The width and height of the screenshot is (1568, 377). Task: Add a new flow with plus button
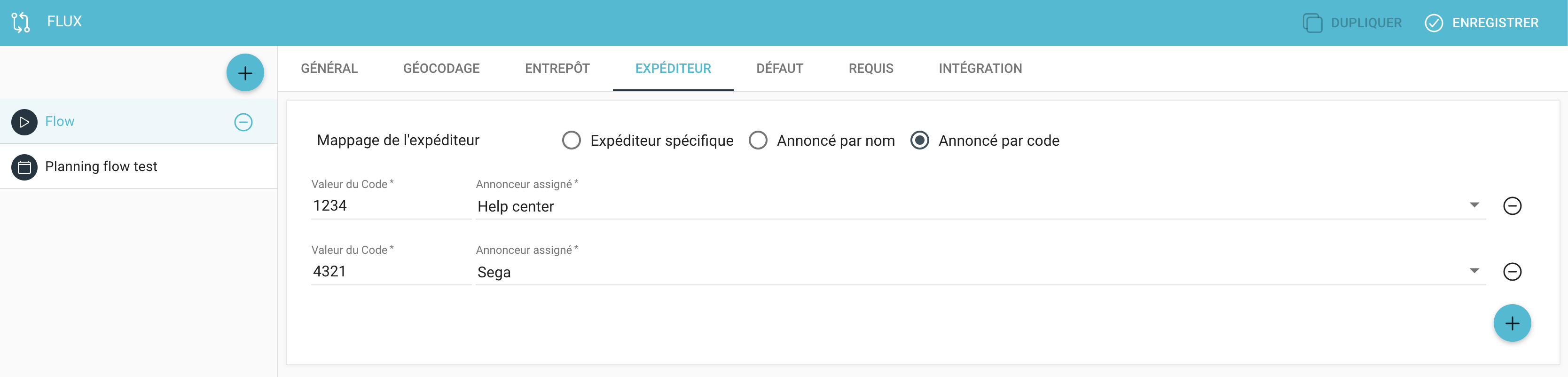245,73
